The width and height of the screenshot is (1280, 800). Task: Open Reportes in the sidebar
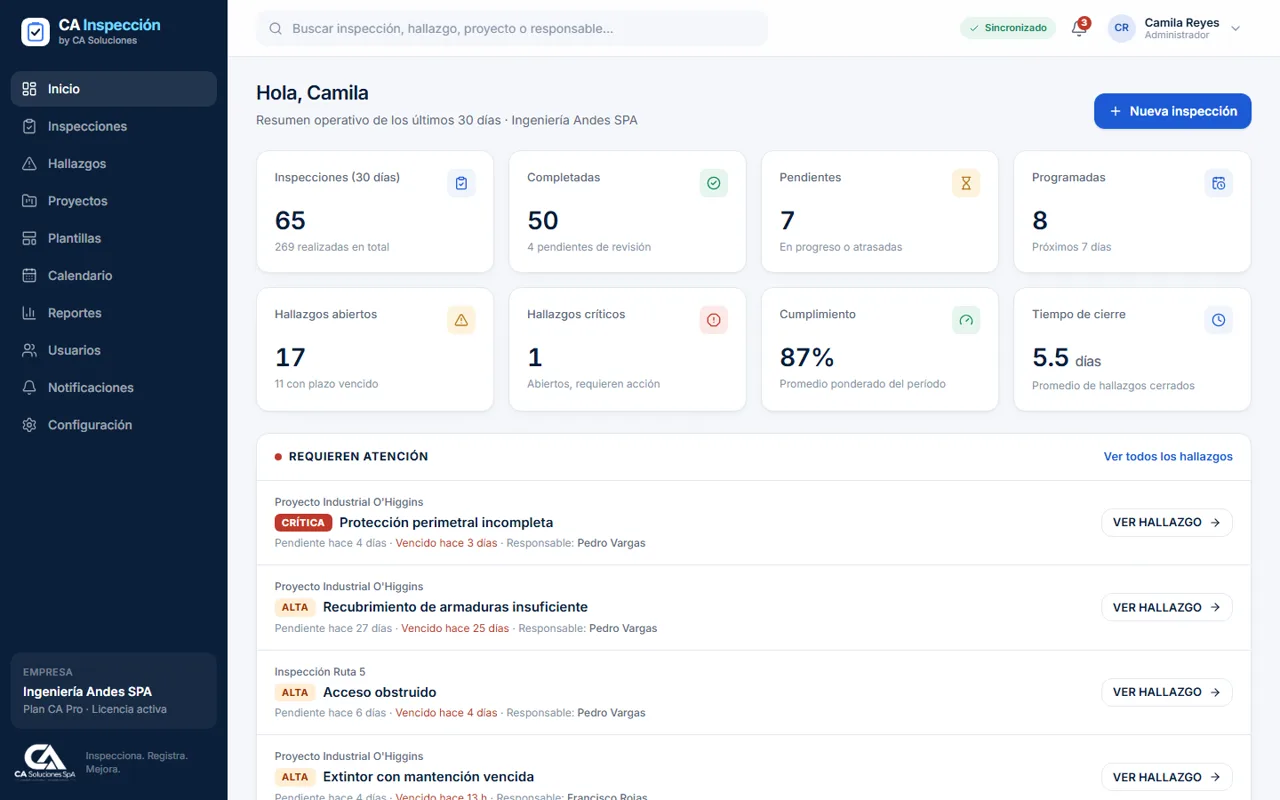pyautogui.click(x=114, y=313)
